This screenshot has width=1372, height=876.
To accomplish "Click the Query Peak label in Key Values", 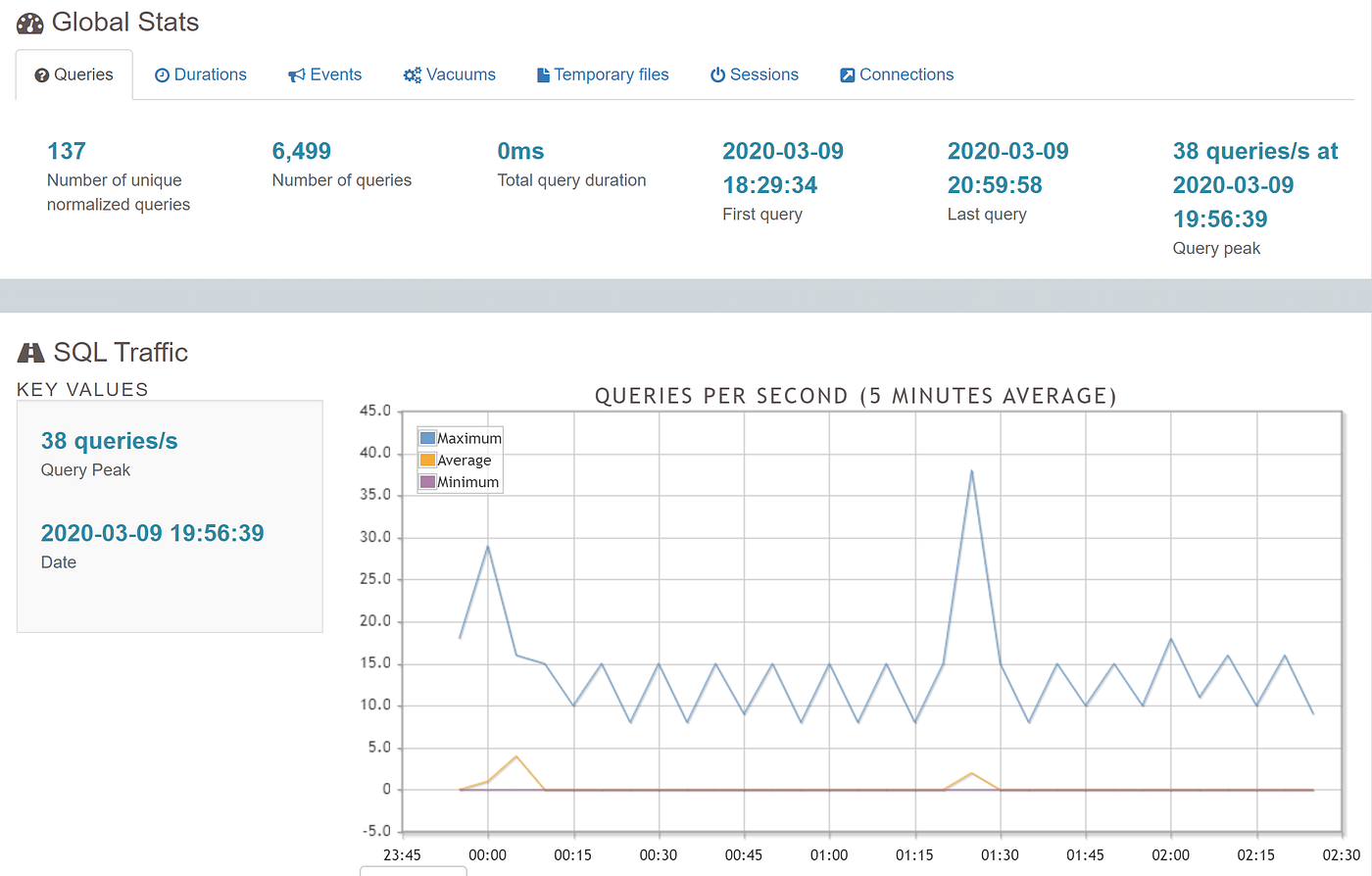I will click(x=85, y=470).
